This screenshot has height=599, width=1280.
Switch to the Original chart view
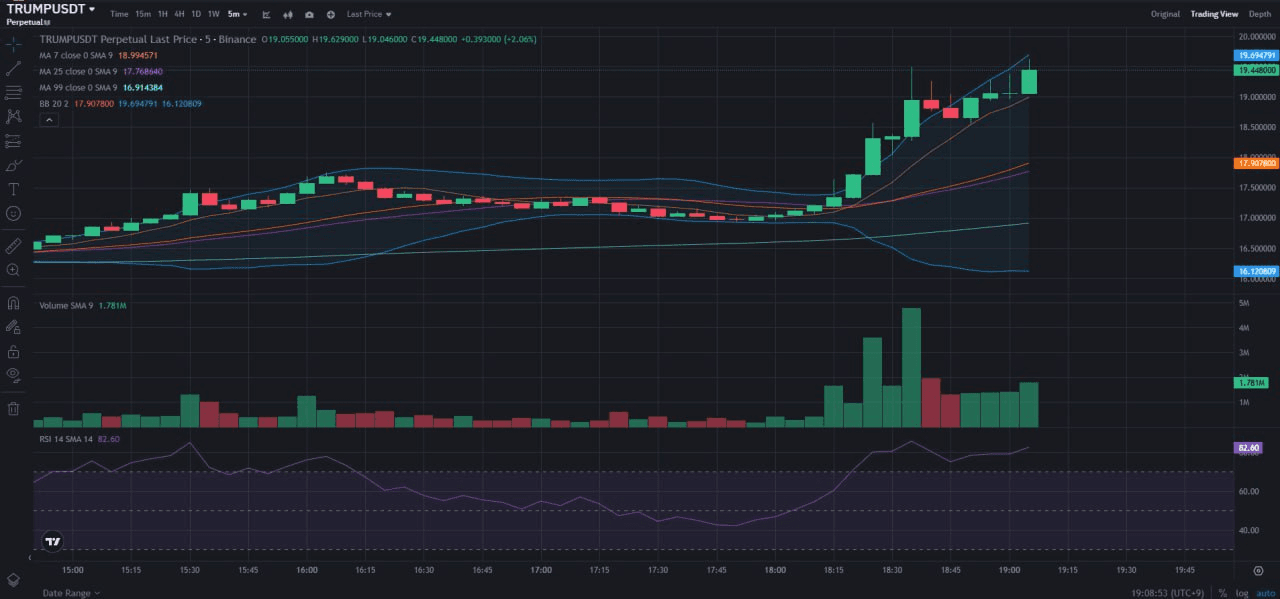[1165, 15]
